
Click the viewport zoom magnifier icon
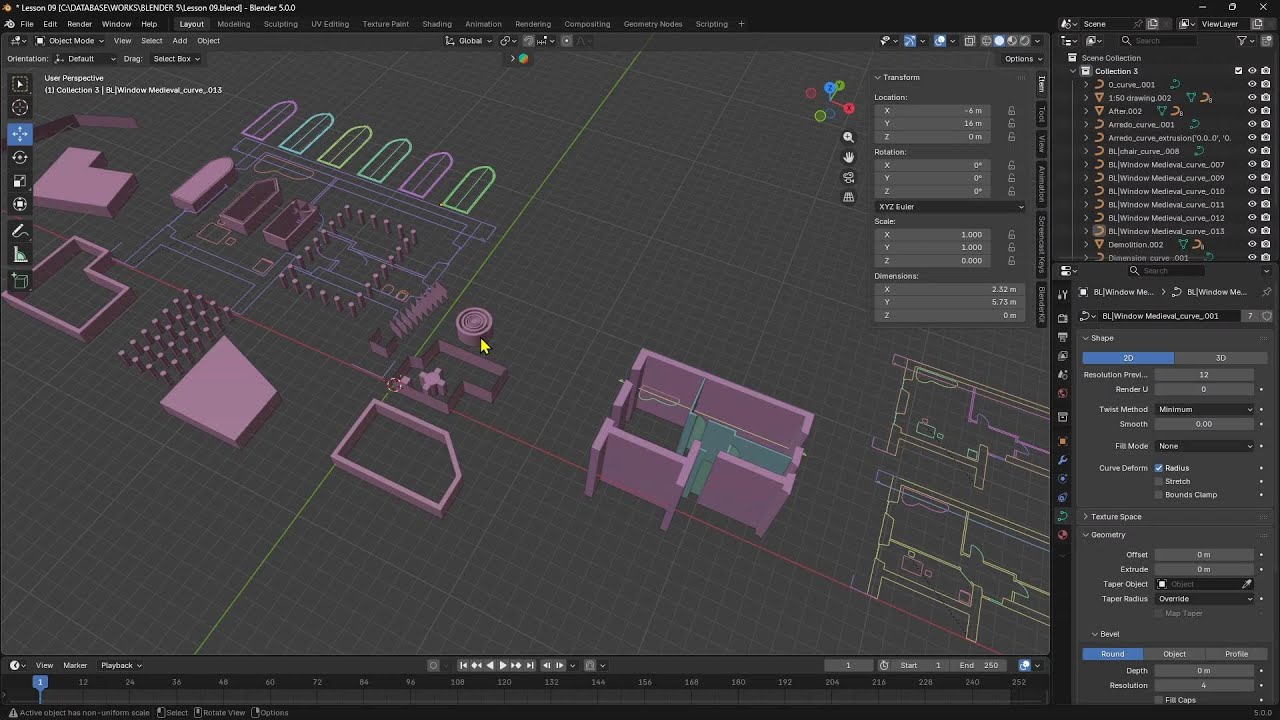pos(849,137)
